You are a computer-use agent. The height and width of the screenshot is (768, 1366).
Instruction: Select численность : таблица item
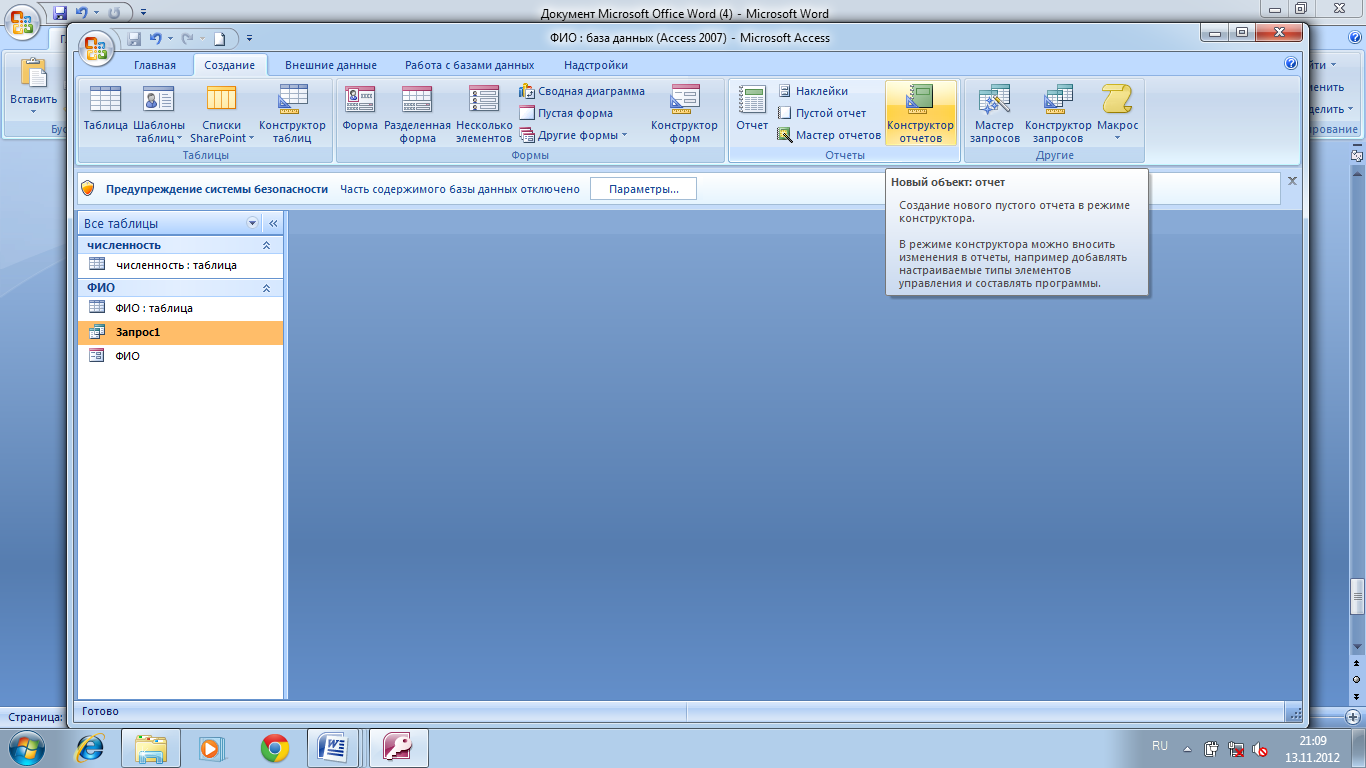(x=180, y=265)
